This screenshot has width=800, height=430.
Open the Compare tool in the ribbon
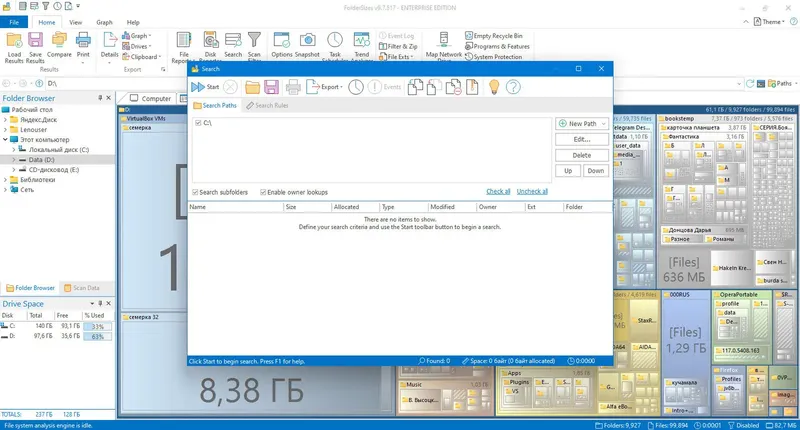pyautogui.click(x=59, y=45)
